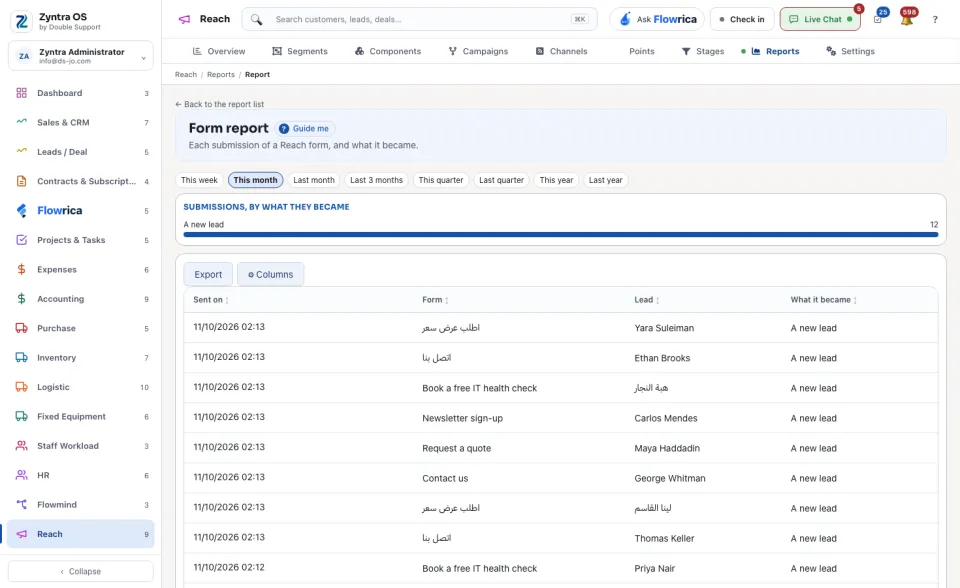Screen dimensions: 960x588
Task: Open the Logistic truck icon
Action: [21, 386]
